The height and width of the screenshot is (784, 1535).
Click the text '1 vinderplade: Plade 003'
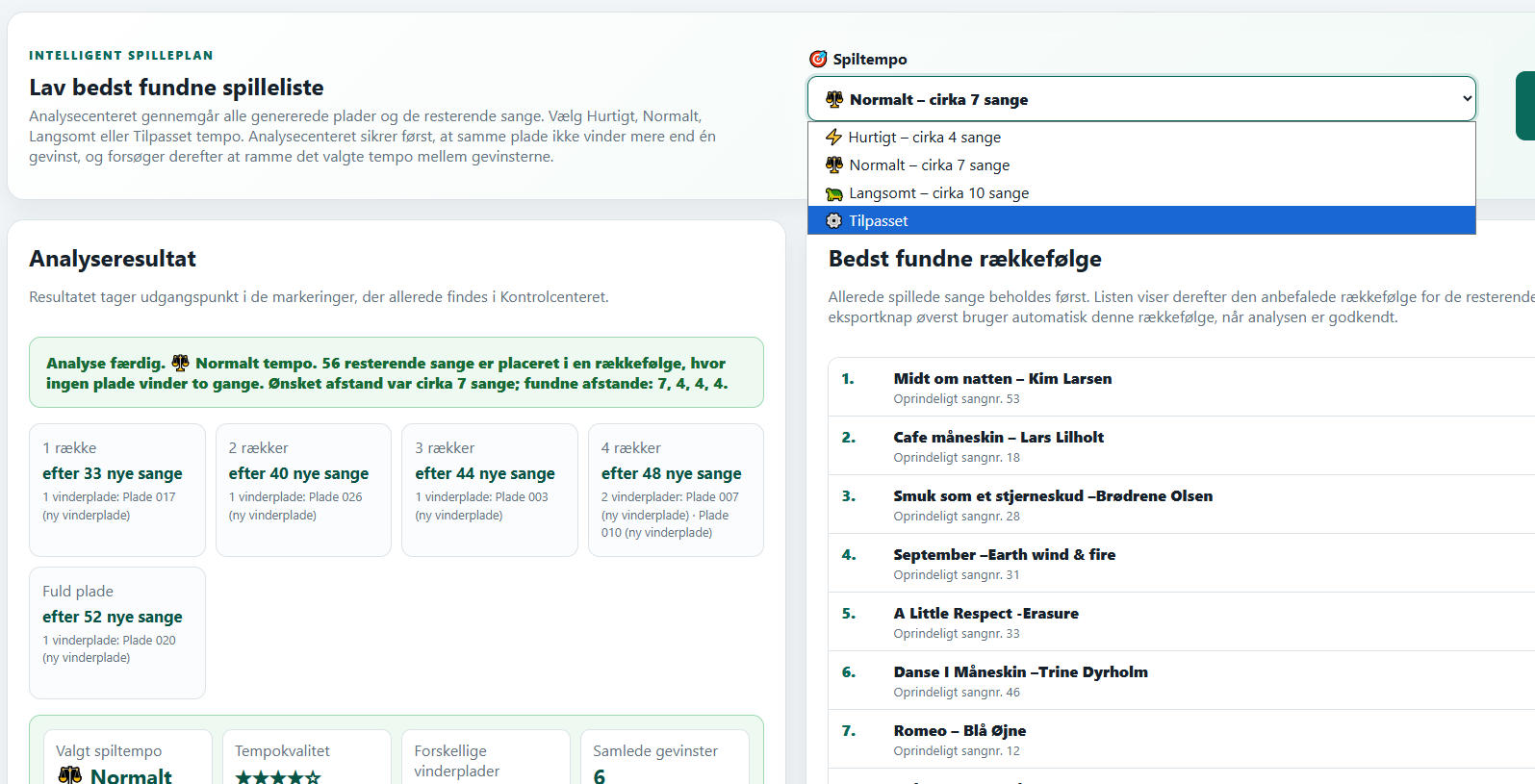point(481,497)
